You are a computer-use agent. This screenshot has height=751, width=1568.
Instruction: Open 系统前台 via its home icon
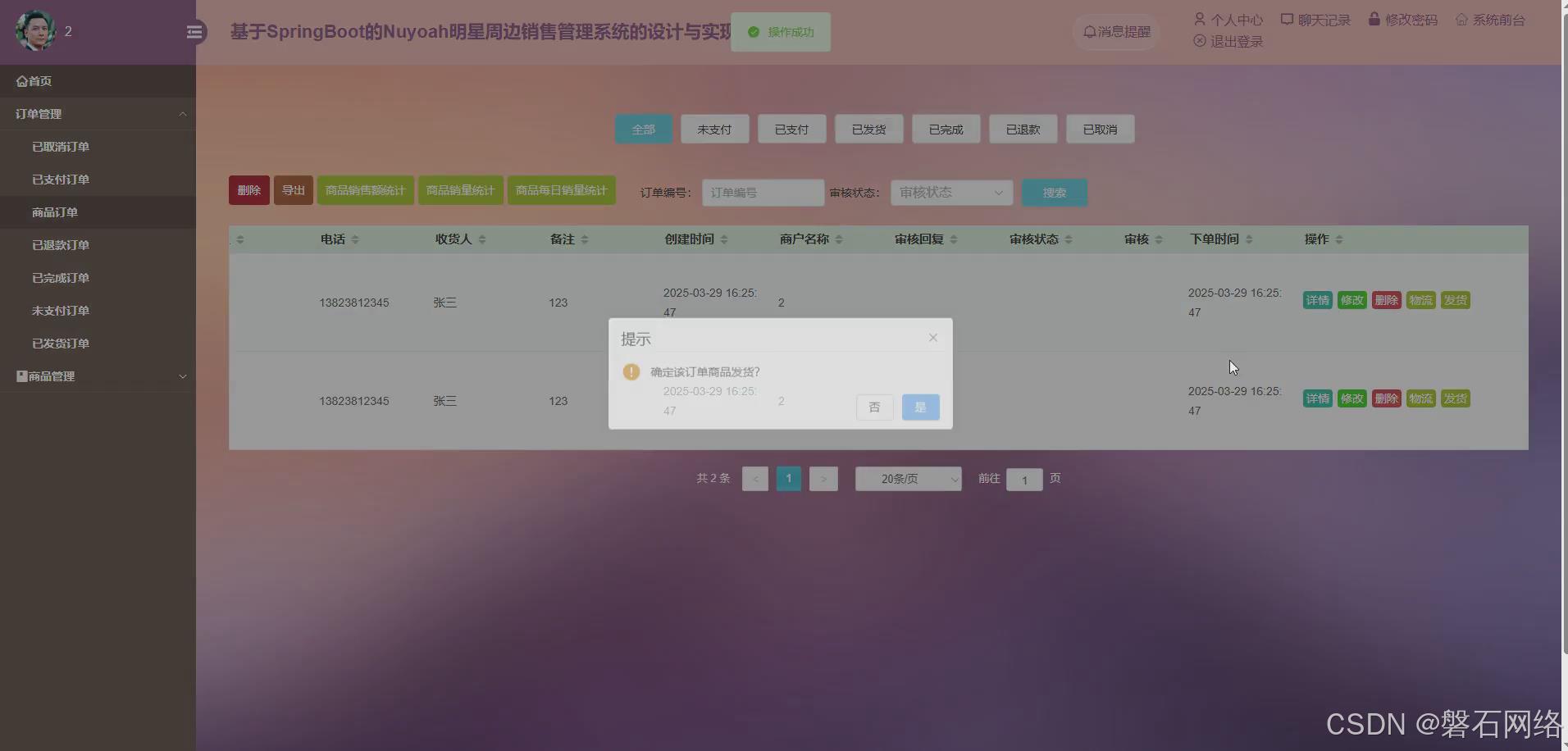(x=1461, y=19)
